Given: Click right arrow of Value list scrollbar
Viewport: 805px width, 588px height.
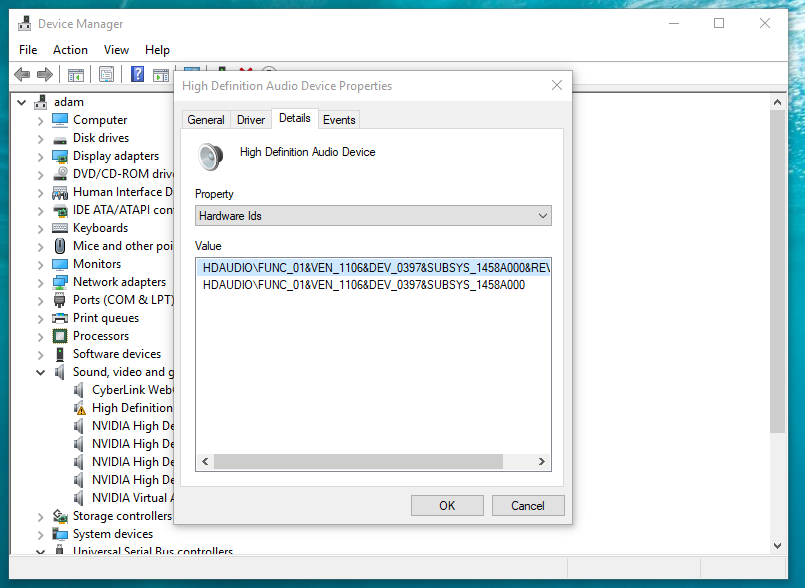Looking at the screenshot, I should click(x=542, y=462).
